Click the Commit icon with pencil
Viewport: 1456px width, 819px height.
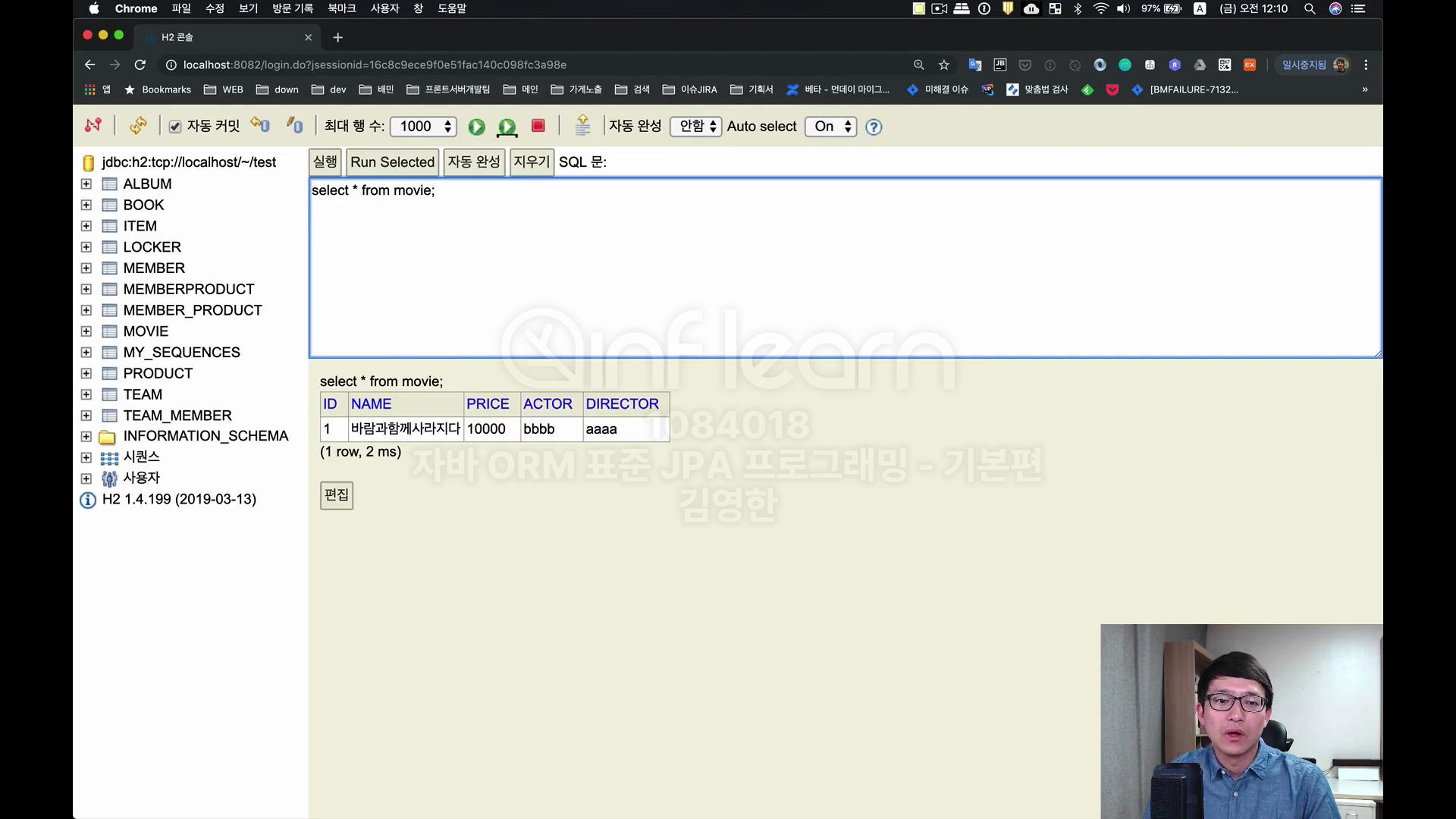(294, 125)
